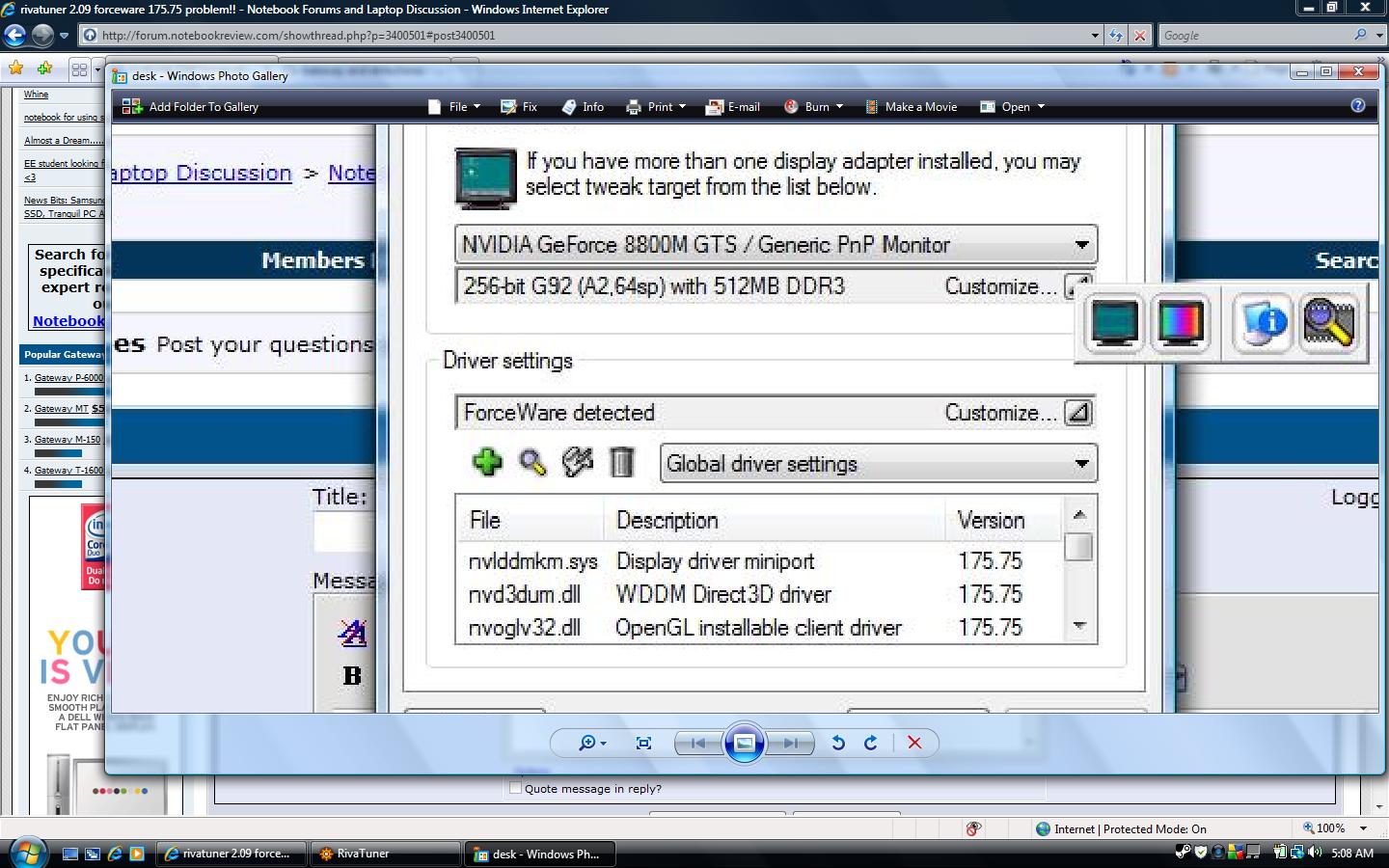The image size is (1389, 868).
Task: Rotate the photo counterclockwise
Action: (x=838, y=743)
